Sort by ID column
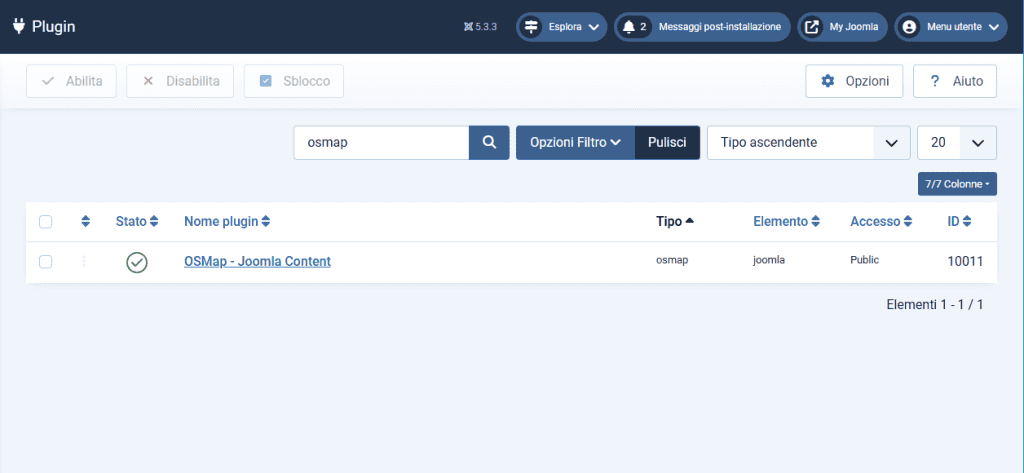 [x=959, y=221]
